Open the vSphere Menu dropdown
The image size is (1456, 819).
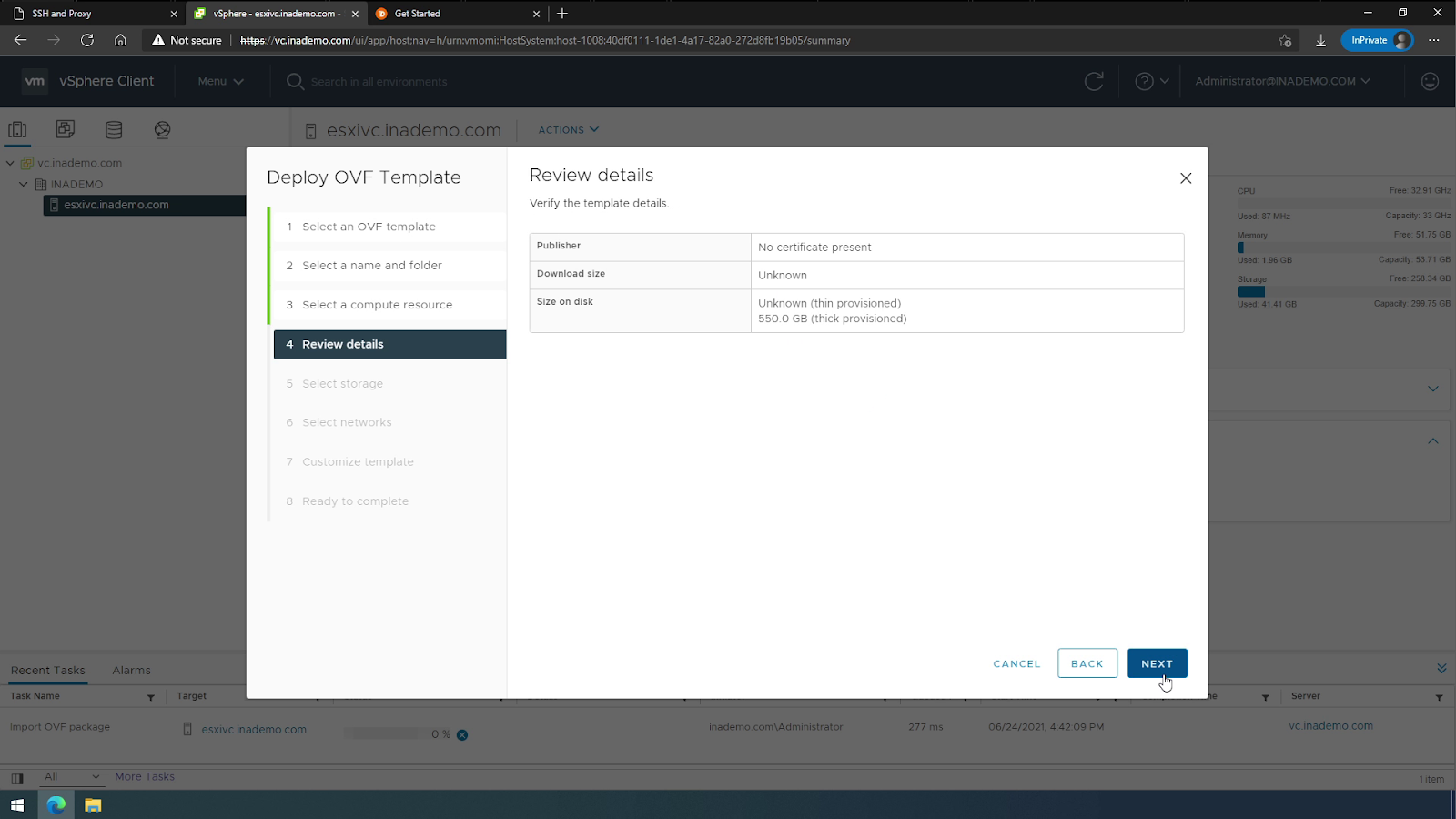220,81
